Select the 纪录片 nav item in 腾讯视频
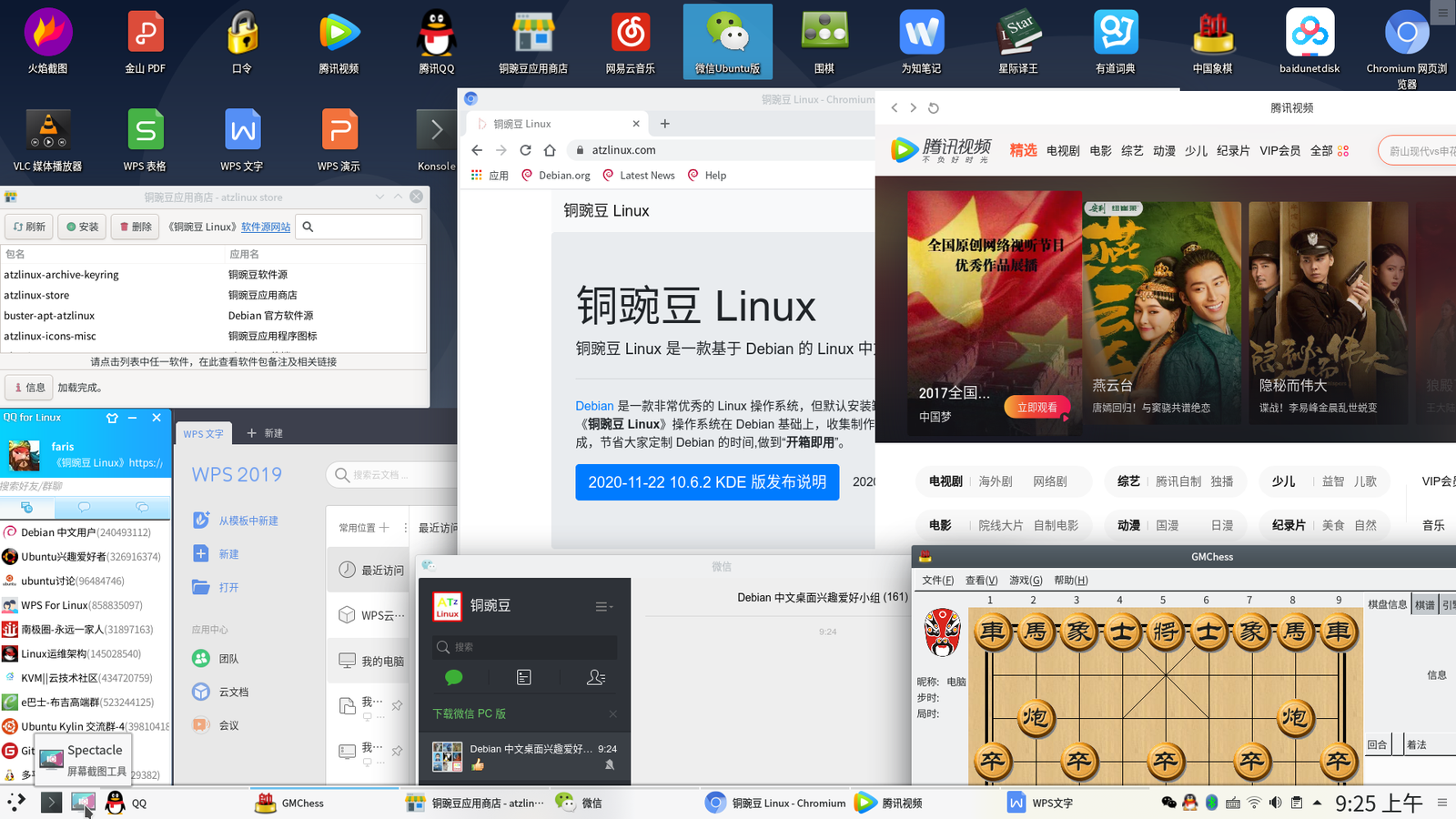Viewport: 1456px width, 819px height. click(1233, 151)
